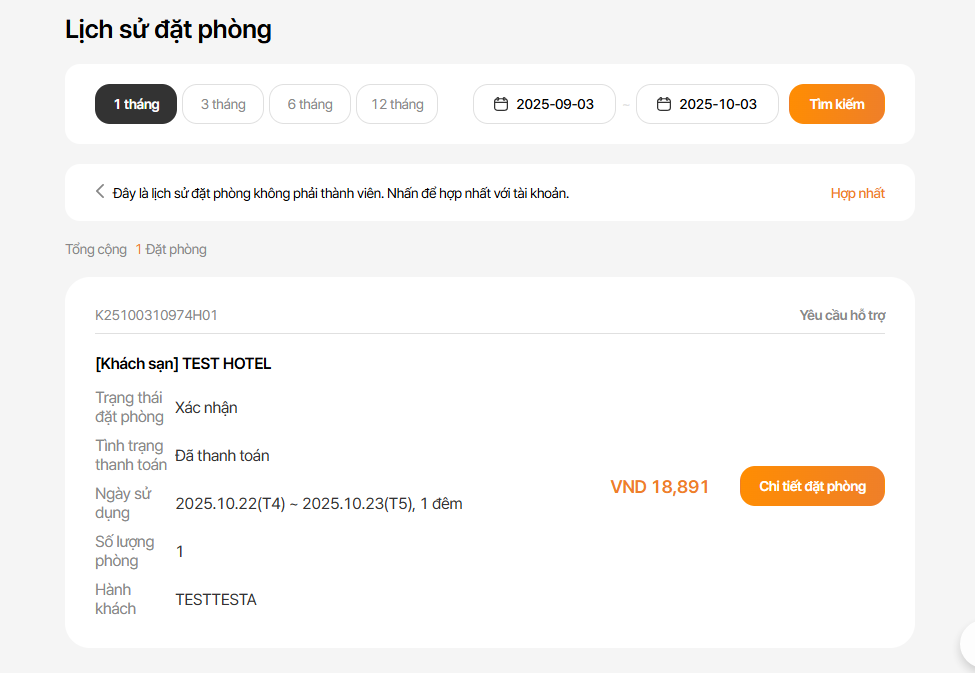The height and width of the screenshot is (673, 975).
Task: Click the non-member booking history notice text
Action: point(340,193)
